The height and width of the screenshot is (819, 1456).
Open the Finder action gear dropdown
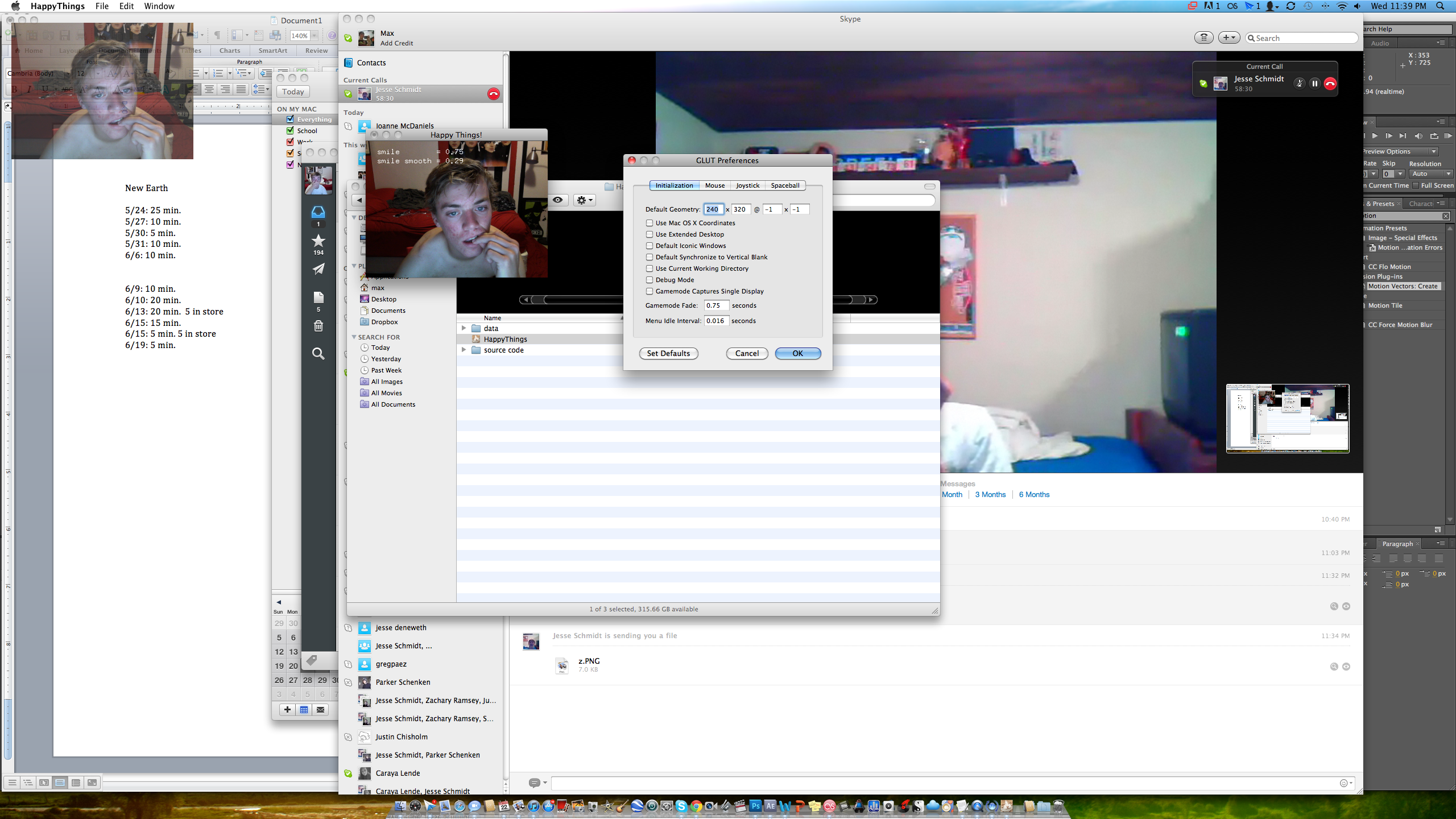tap(584, 200)
